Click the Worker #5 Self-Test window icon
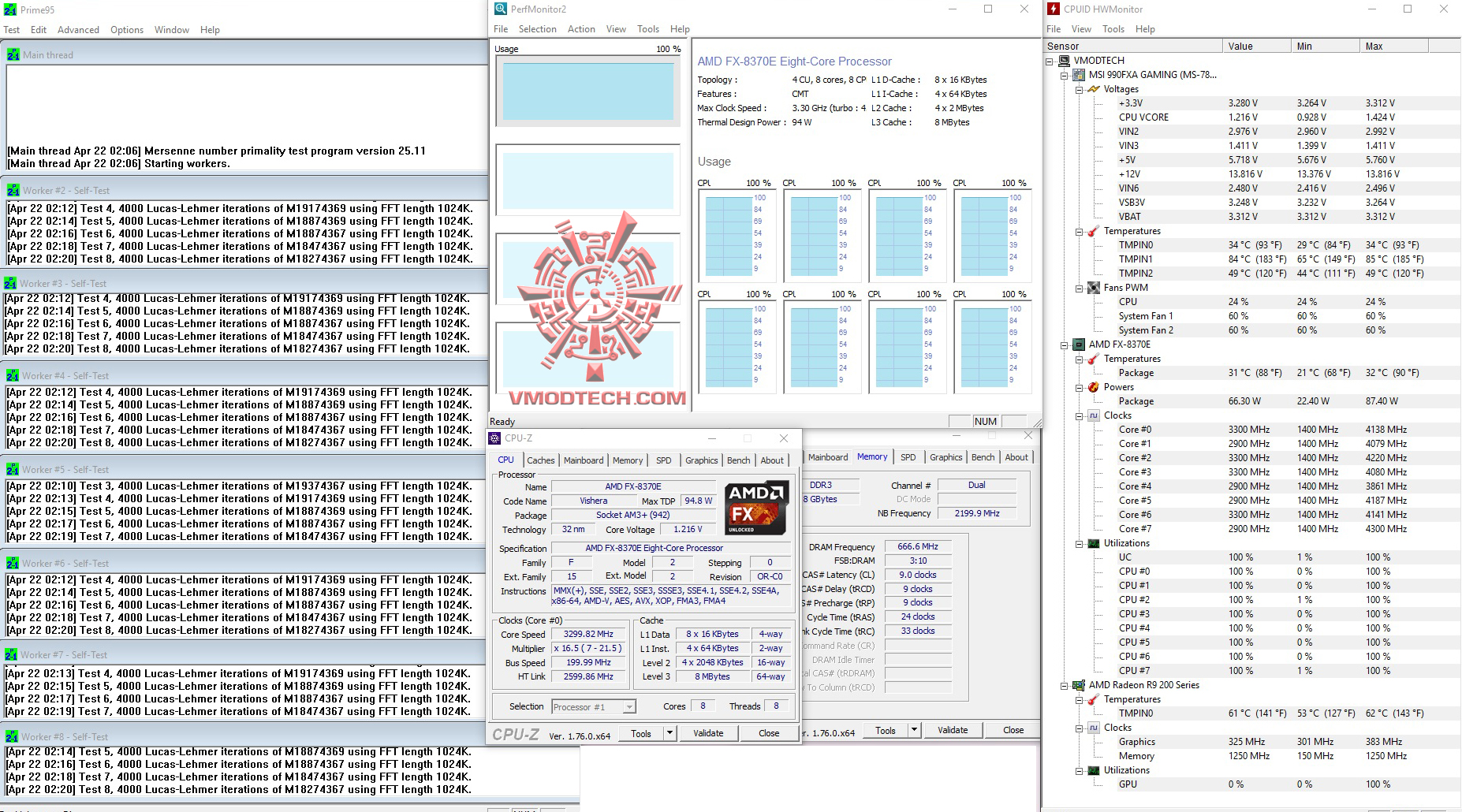The image size is (1462, 812). tap(13, 469)
